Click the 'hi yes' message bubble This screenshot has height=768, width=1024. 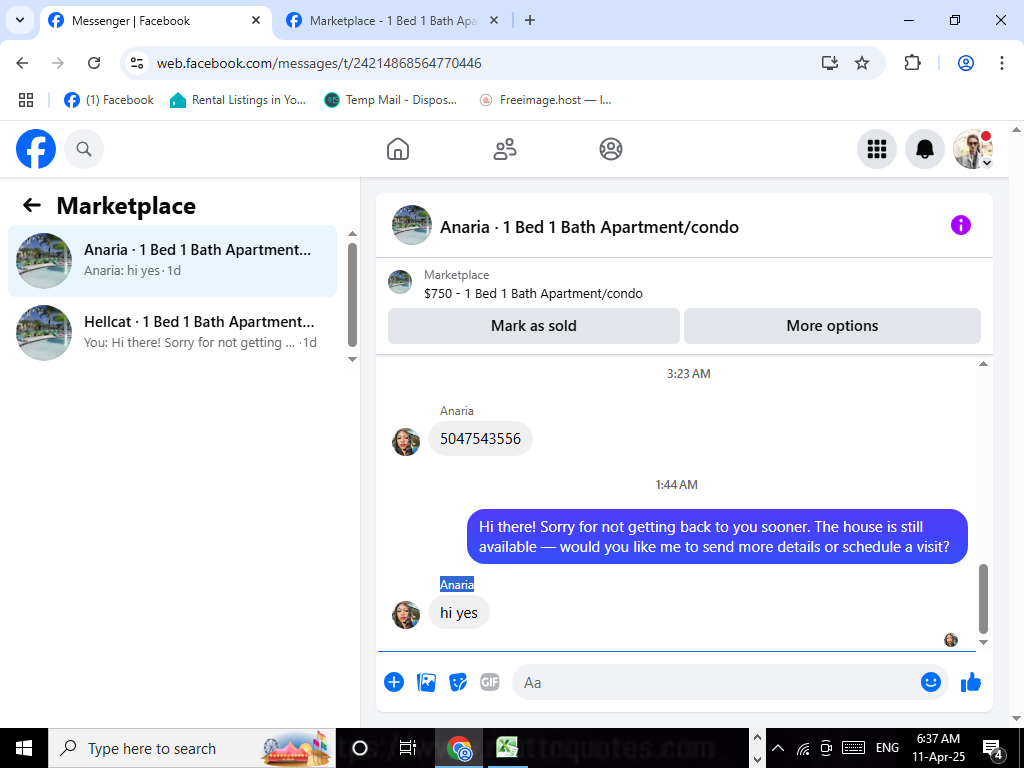pos(458,613)
